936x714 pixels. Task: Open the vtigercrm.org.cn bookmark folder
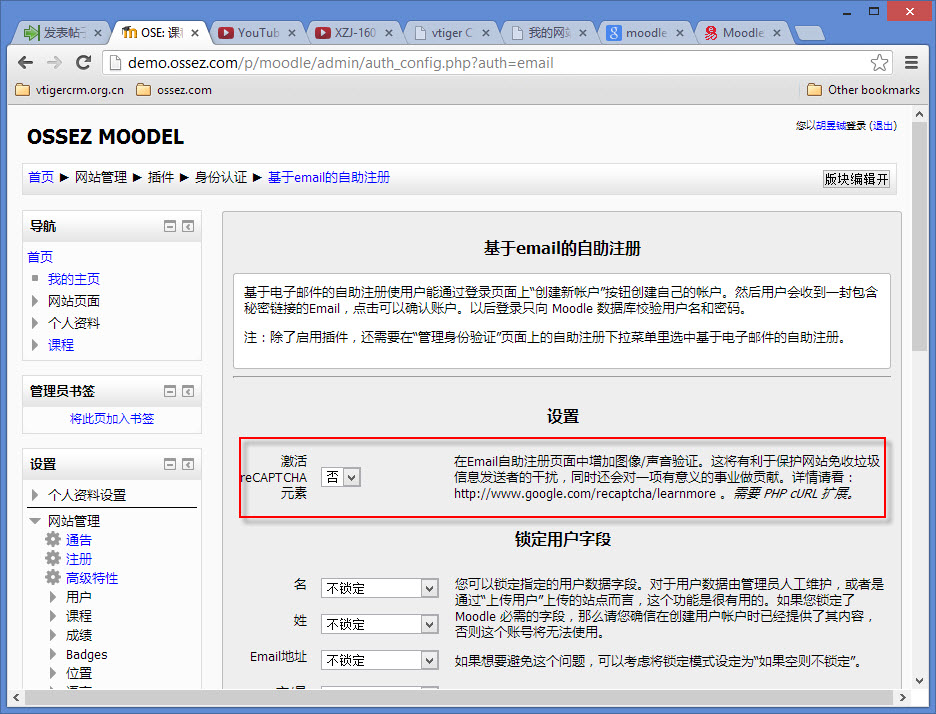click(69, 90)
